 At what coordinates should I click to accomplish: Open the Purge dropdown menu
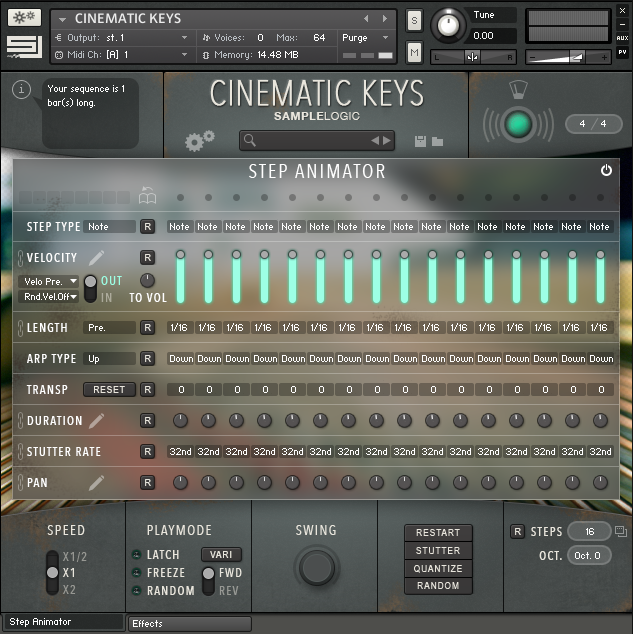click(363, 38)
